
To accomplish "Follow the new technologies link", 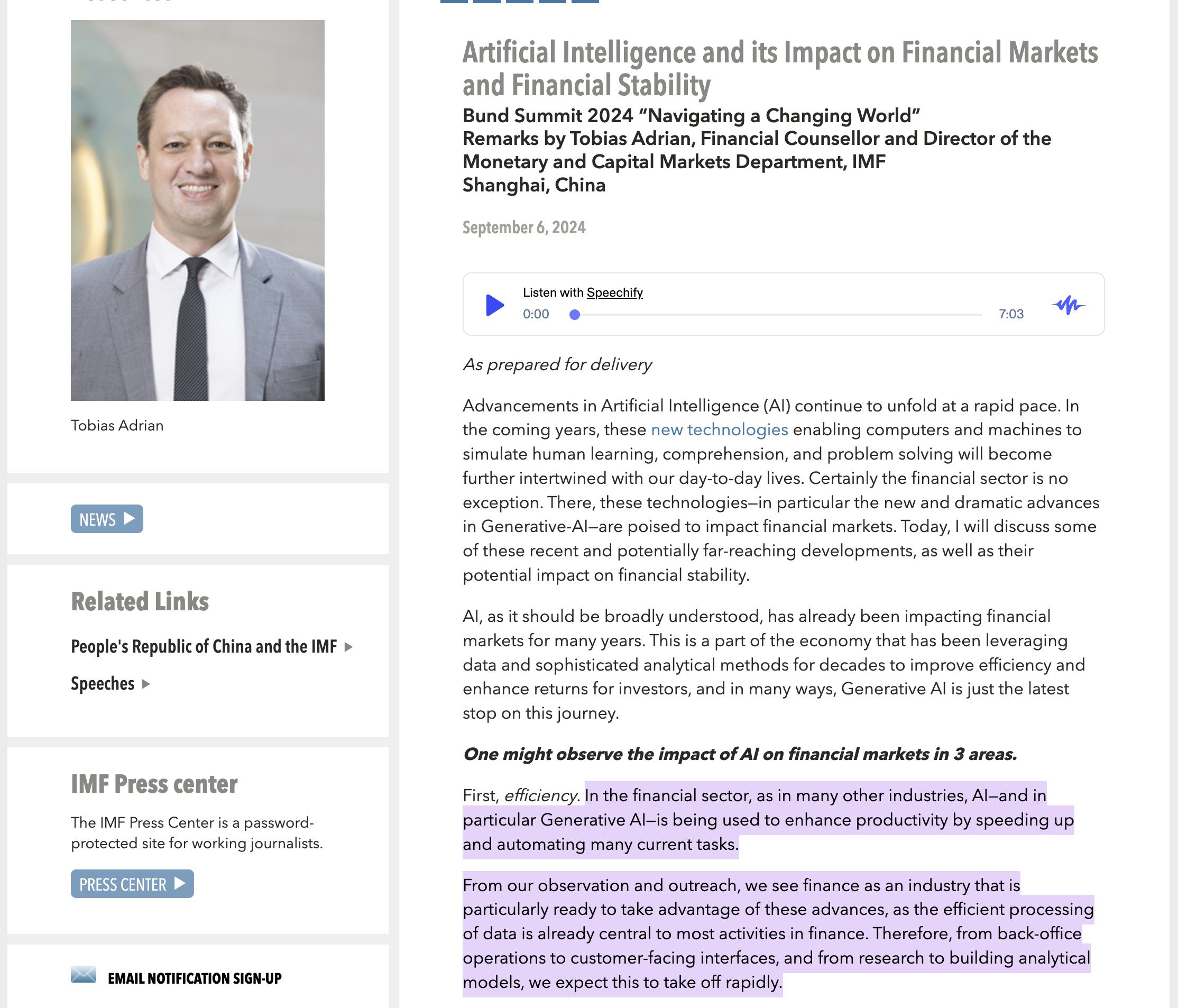I will [x=719, y=430].
